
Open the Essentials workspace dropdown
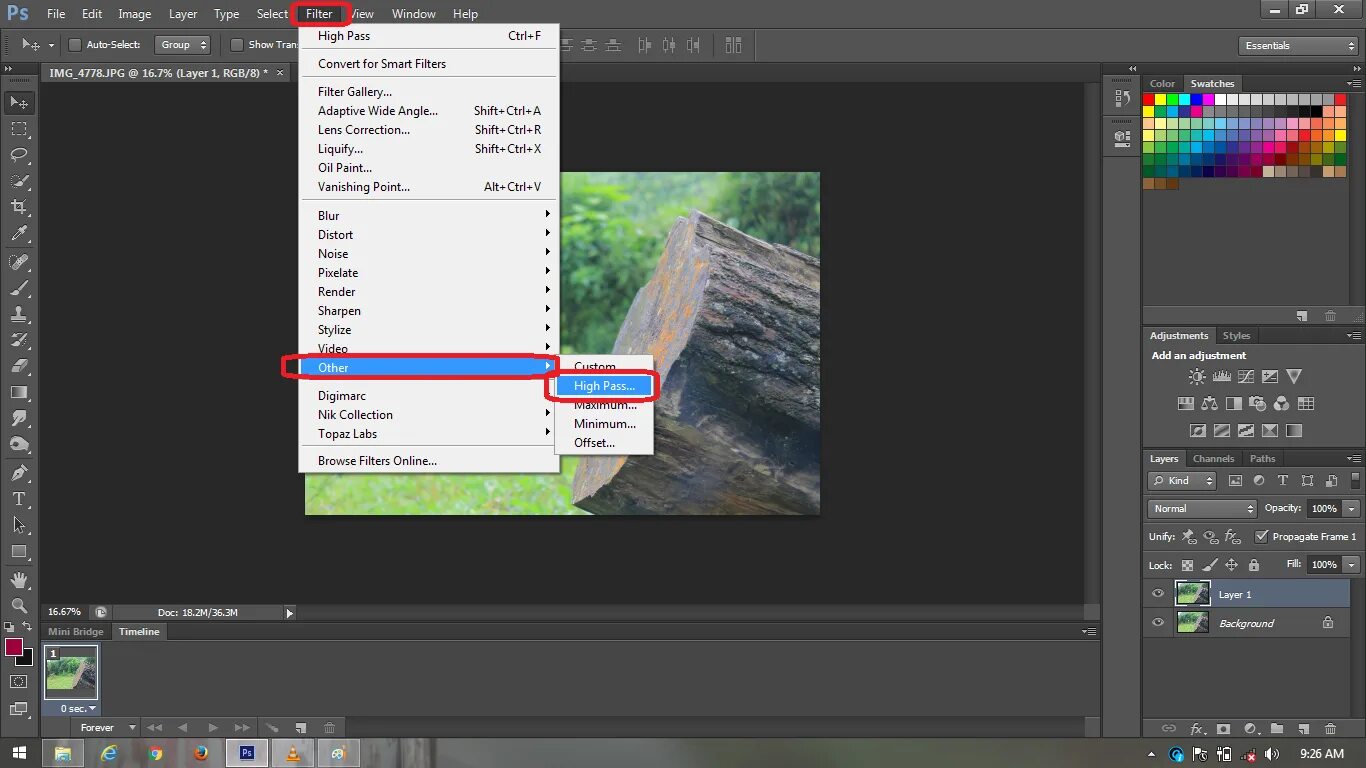(x=1297, y=46)
